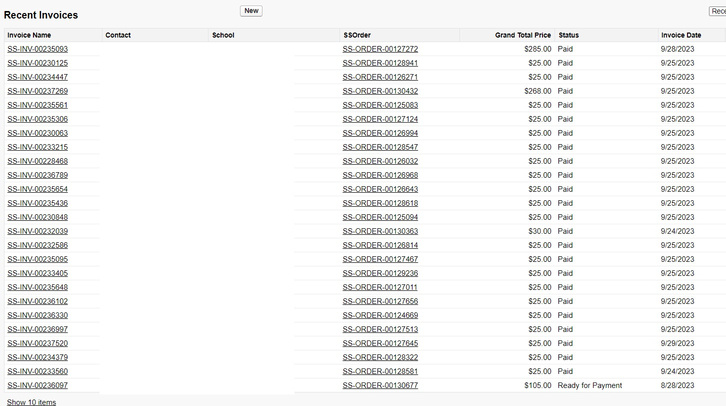This screenshot has height=406, width=726.
Task: Click the SSOrder column header
Action: point(357,35)
